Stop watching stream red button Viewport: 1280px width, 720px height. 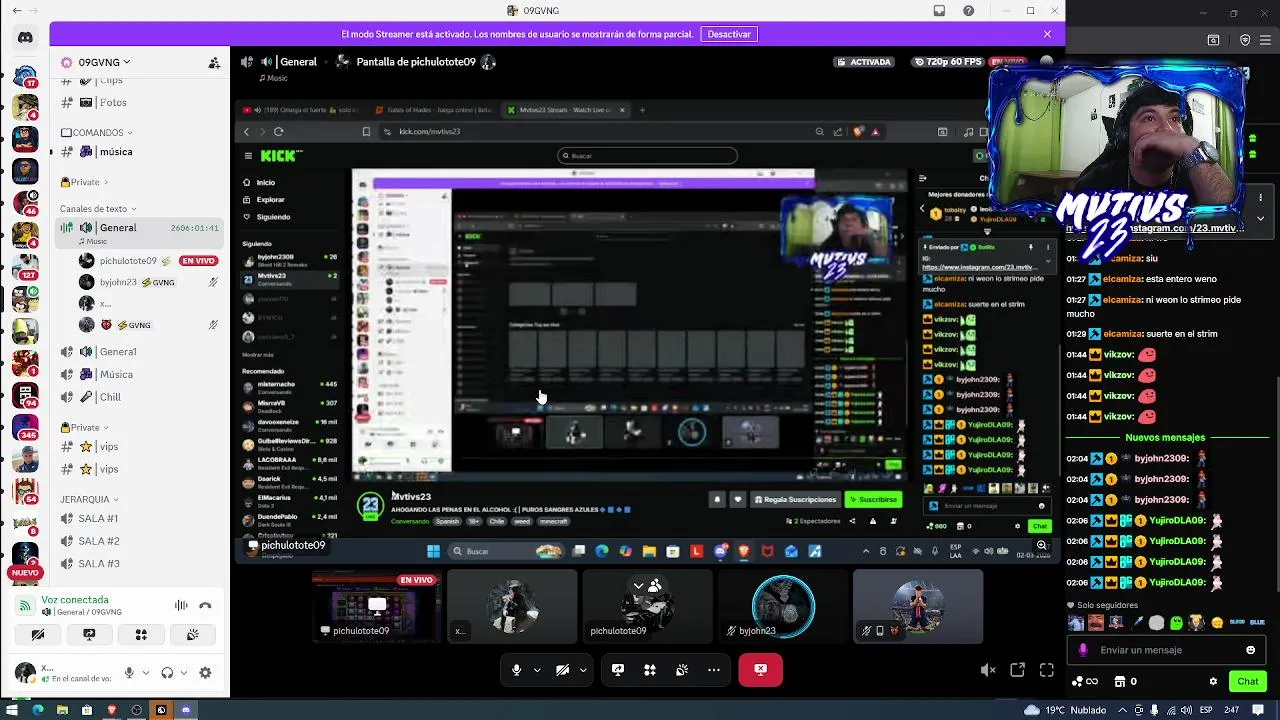[760, 670]
